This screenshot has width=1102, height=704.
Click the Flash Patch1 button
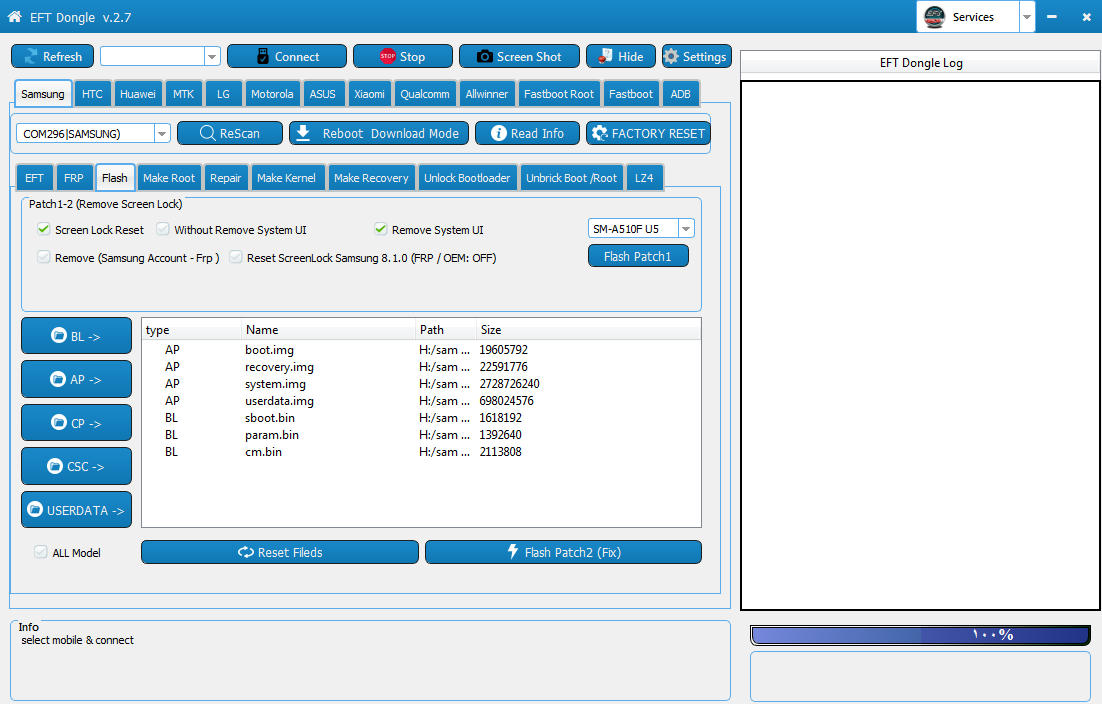click(637, 256)
